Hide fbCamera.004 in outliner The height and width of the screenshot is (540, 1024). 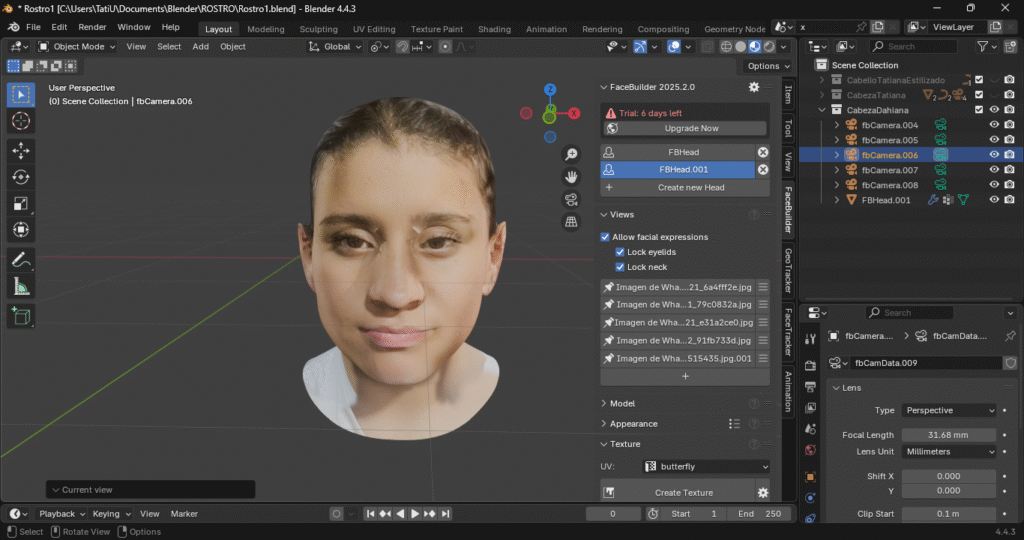point(994,125)
